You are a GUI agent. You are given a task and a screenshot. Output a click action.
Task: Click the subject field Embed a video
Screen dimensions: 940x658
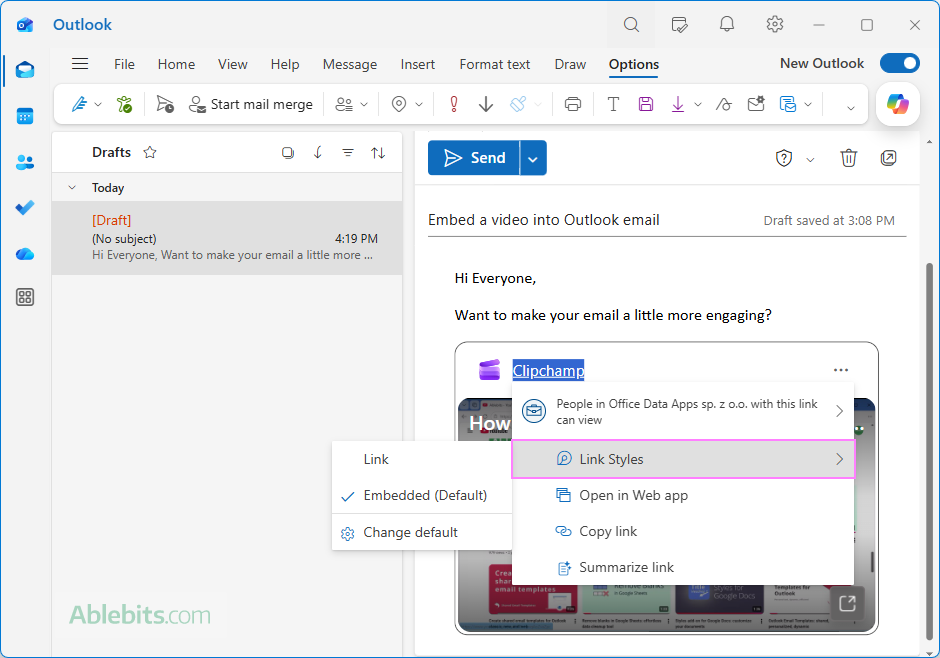[x=543, y=221]
